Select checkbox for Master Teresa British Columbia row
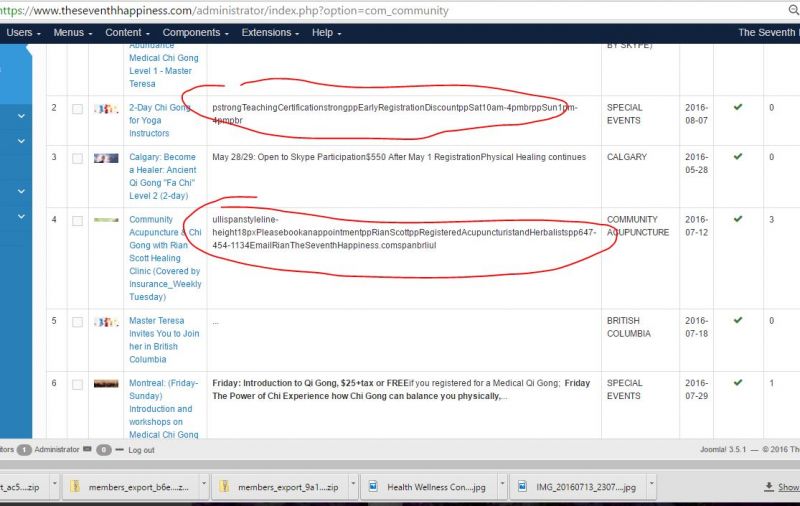 pos(77,322)
